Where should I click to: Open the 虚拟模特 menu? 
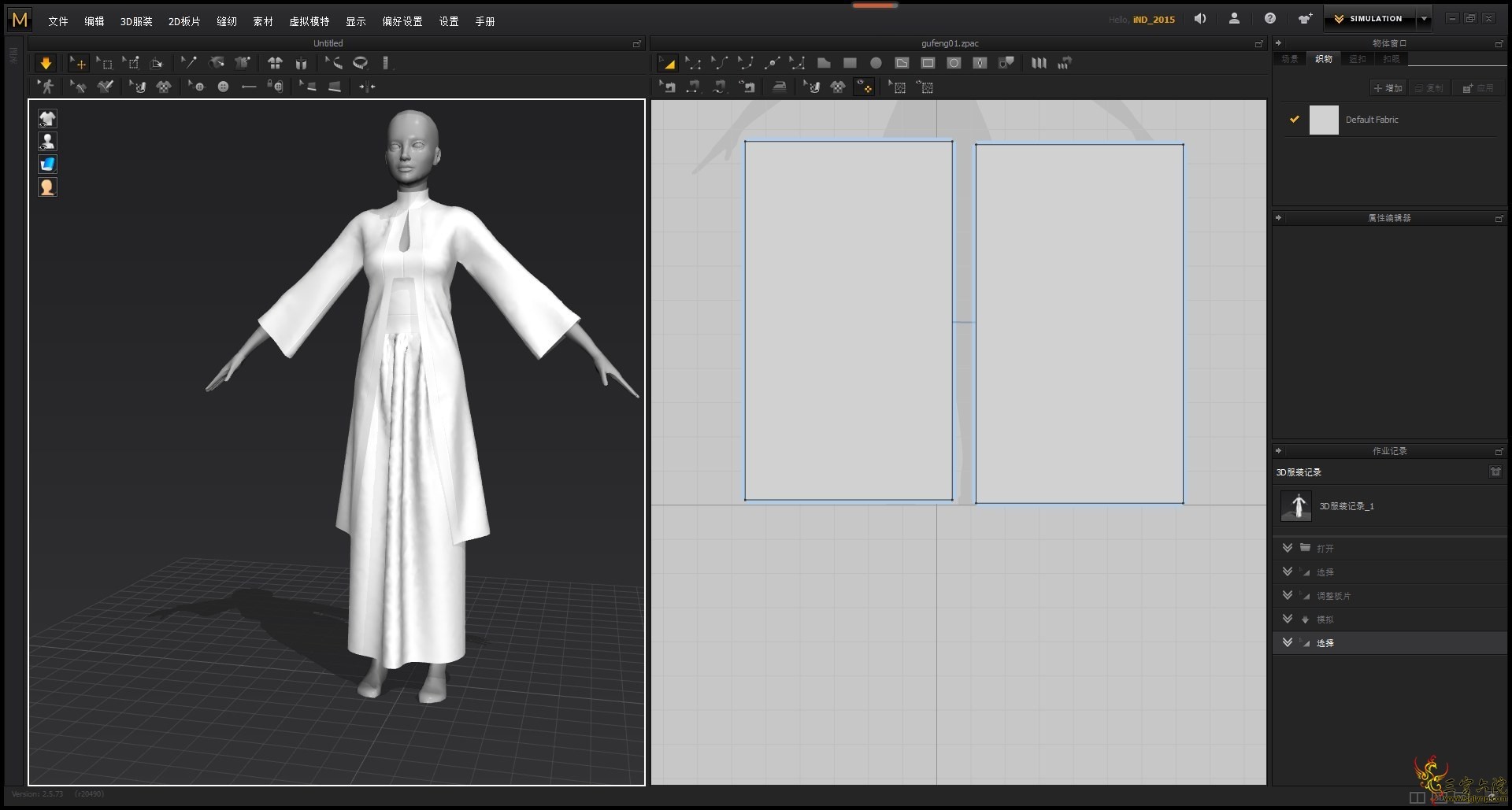(309, 21)
